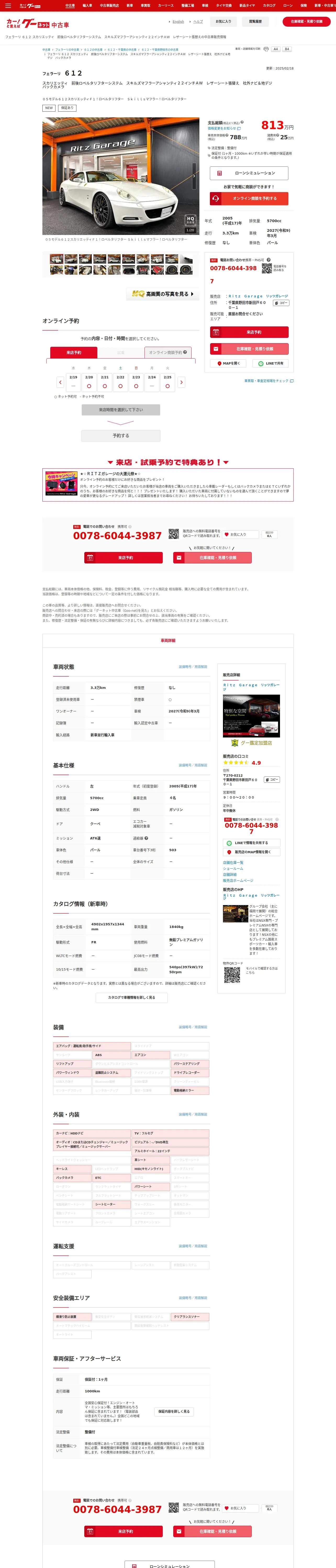Screen dimensions: 336x1568
Task: Click the help icon beside 過給器
Action: 146,838
